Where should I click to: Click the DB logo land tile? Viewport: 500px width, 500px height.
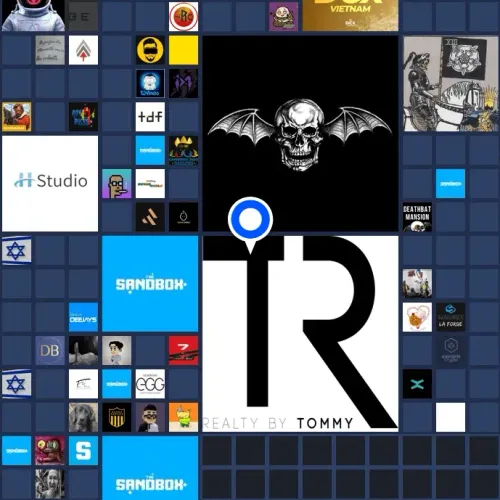click(x=50, y=350)
